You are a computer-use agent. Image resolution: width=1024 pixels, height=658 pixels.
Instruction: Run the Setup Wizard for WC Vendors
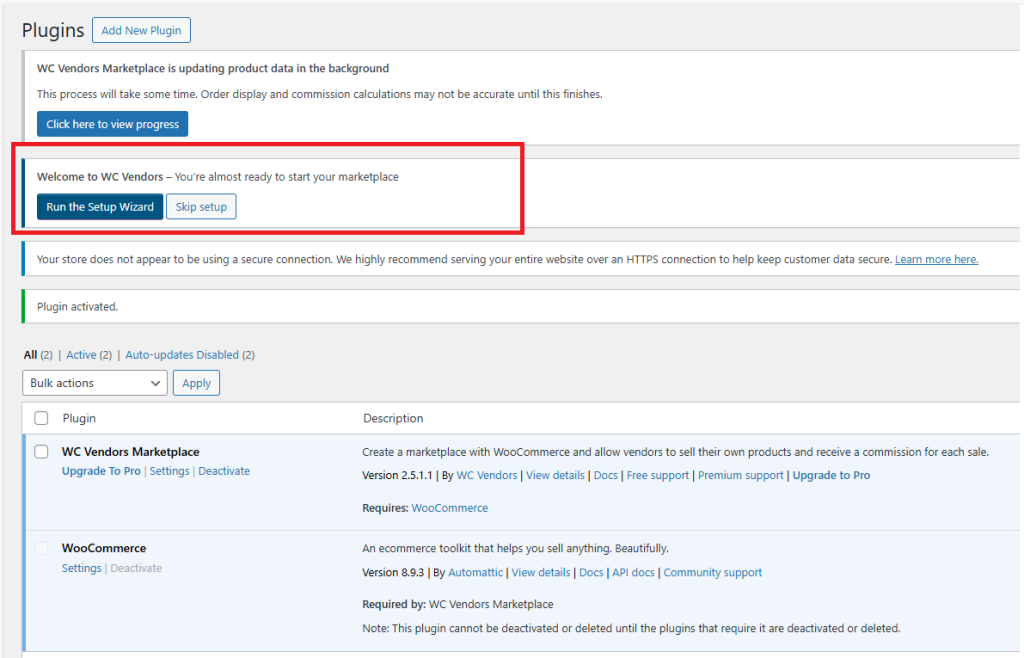pos(99,206)
